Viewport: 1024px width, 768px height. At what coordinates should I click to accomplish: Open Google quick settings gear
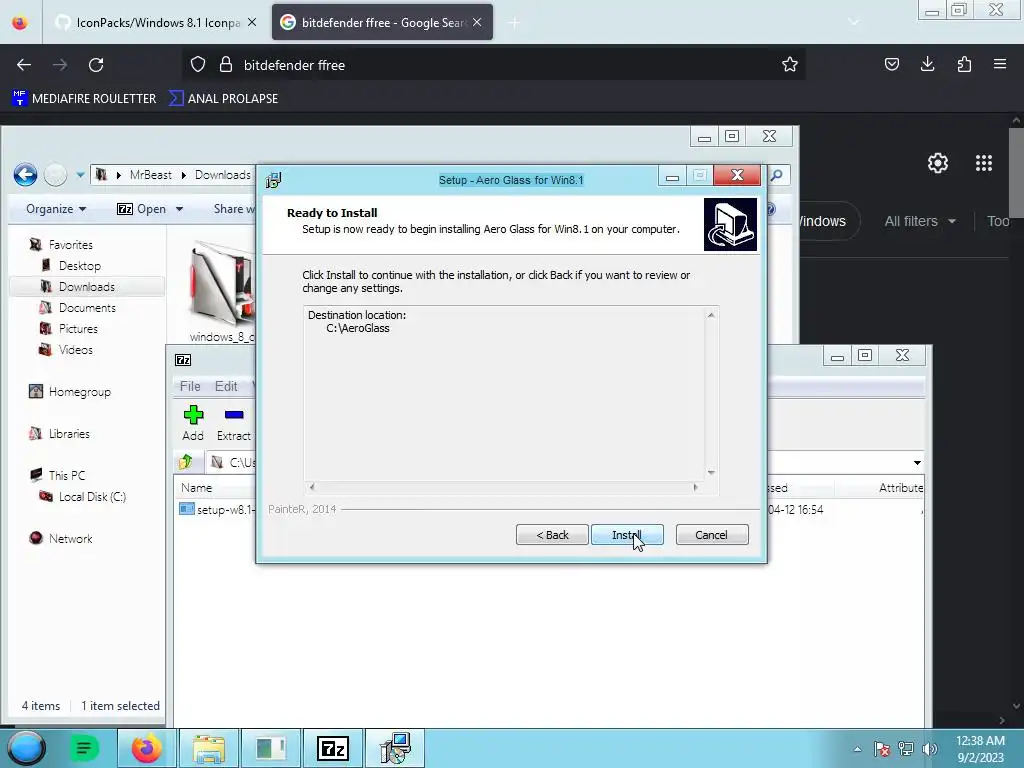[938, 163]
